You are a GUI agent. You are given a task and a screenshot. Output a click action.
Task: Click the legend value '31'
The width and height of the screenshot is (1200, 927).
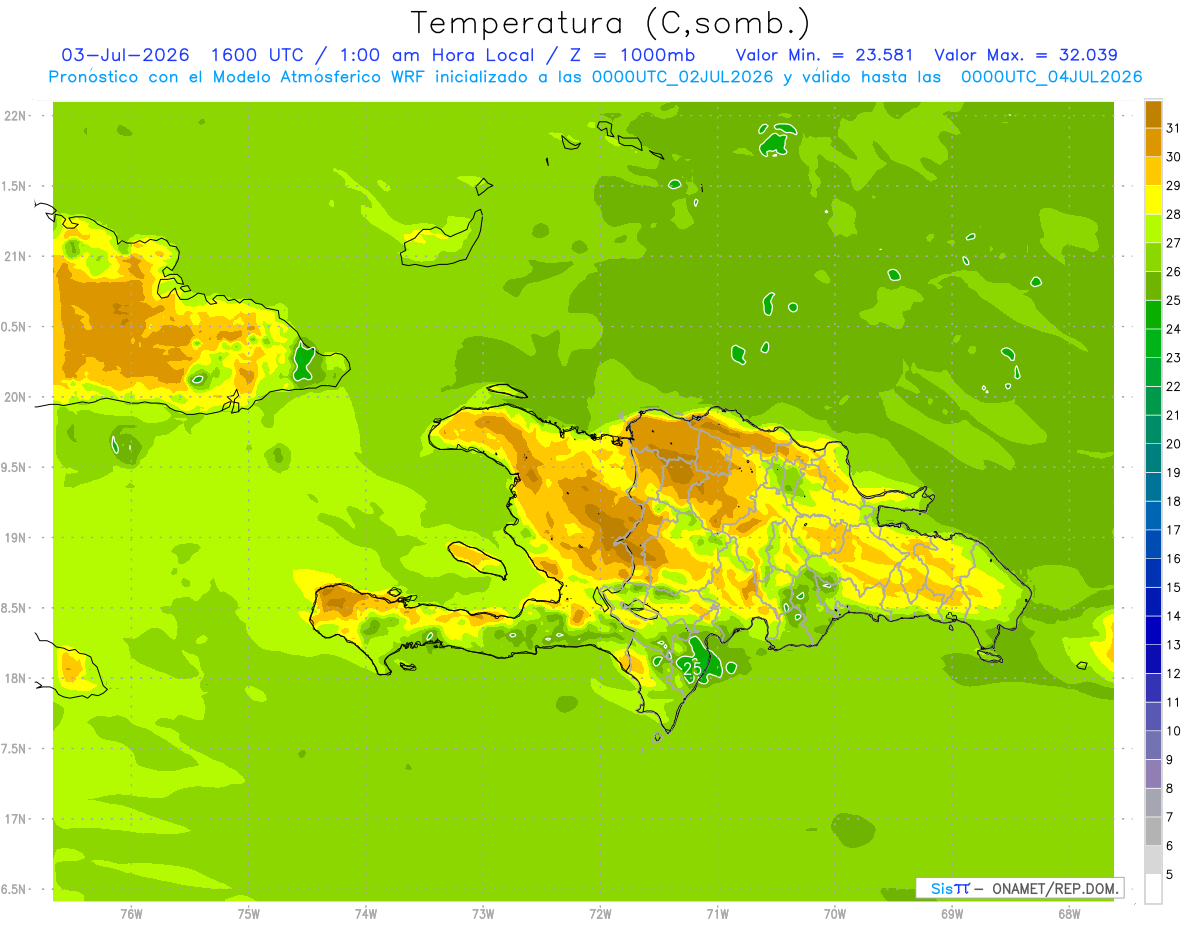pos(1173,128)
